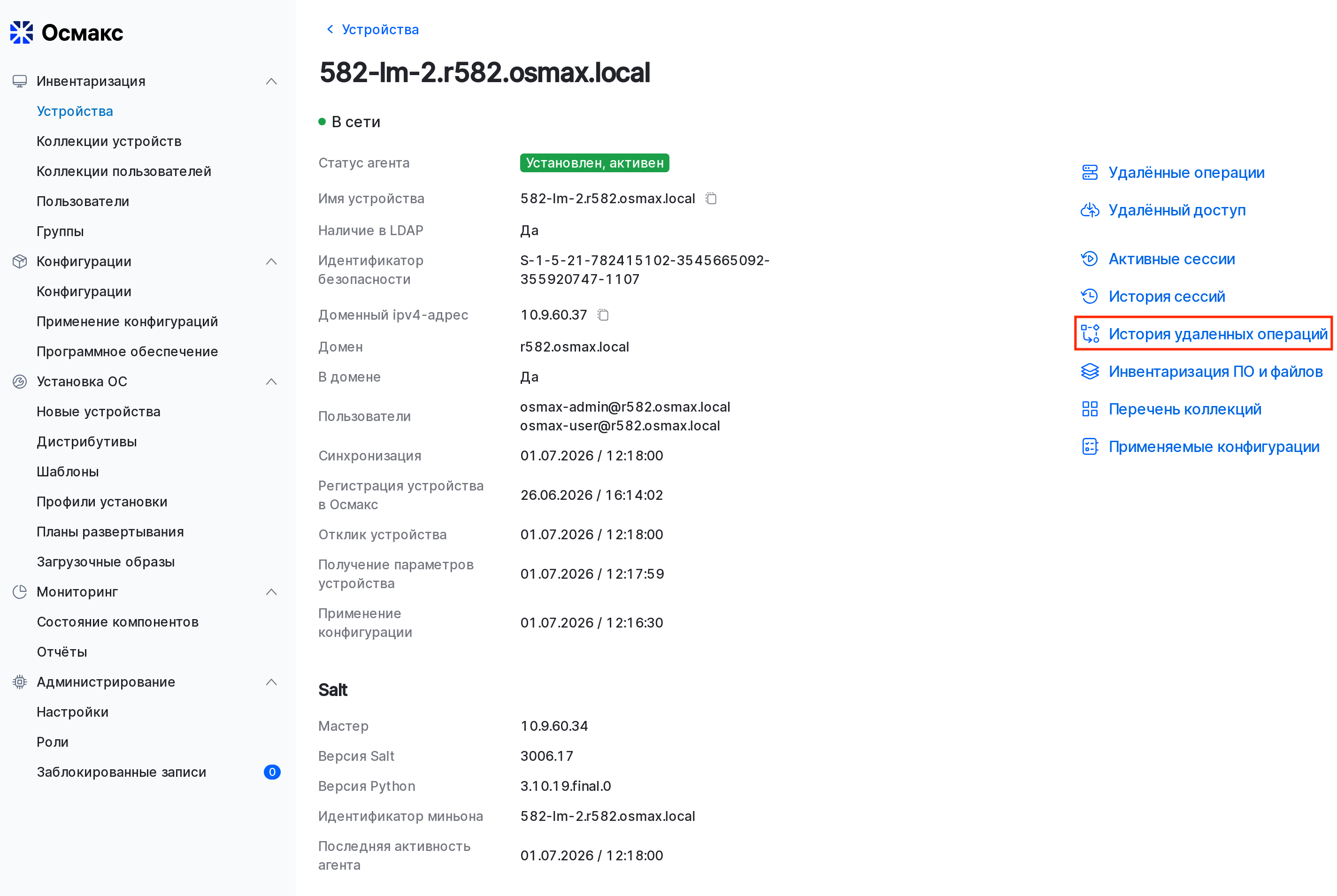This screenshot has width=1337, height=896.
Task: Open Заблокированные записи page
Action: tap(121, 772)
